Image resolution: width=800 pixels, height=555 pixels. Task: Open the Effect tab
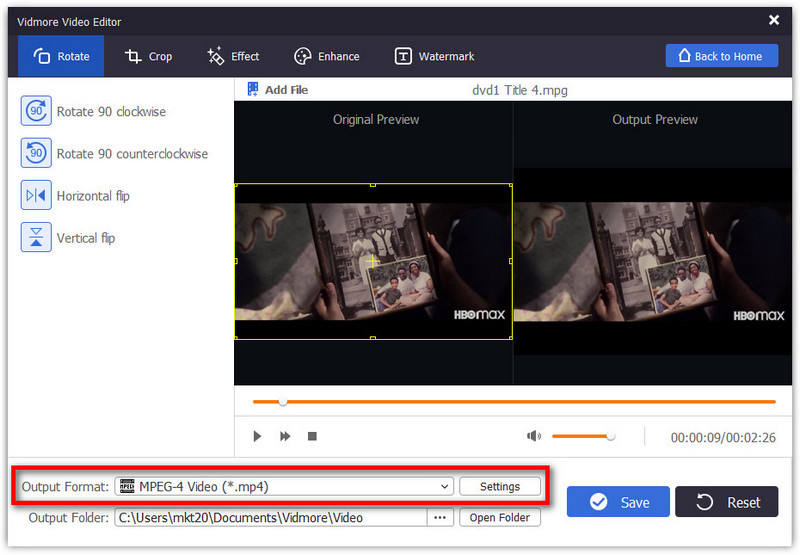tap(233, 56)
